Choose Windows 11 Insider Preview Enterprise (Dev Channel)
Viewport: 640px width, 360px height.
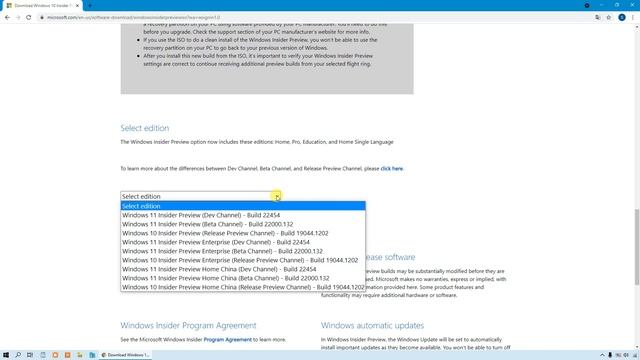[x=243, y=242]
